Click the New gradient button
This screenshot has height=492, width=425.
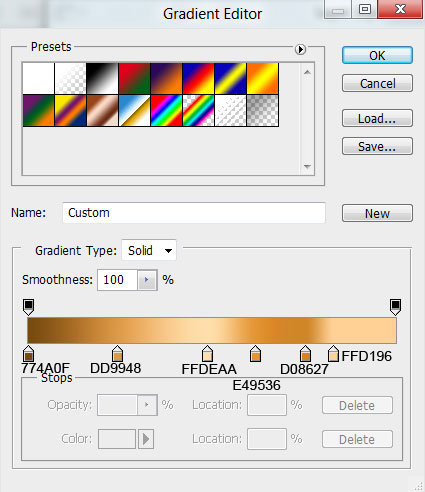click(377, 213)
